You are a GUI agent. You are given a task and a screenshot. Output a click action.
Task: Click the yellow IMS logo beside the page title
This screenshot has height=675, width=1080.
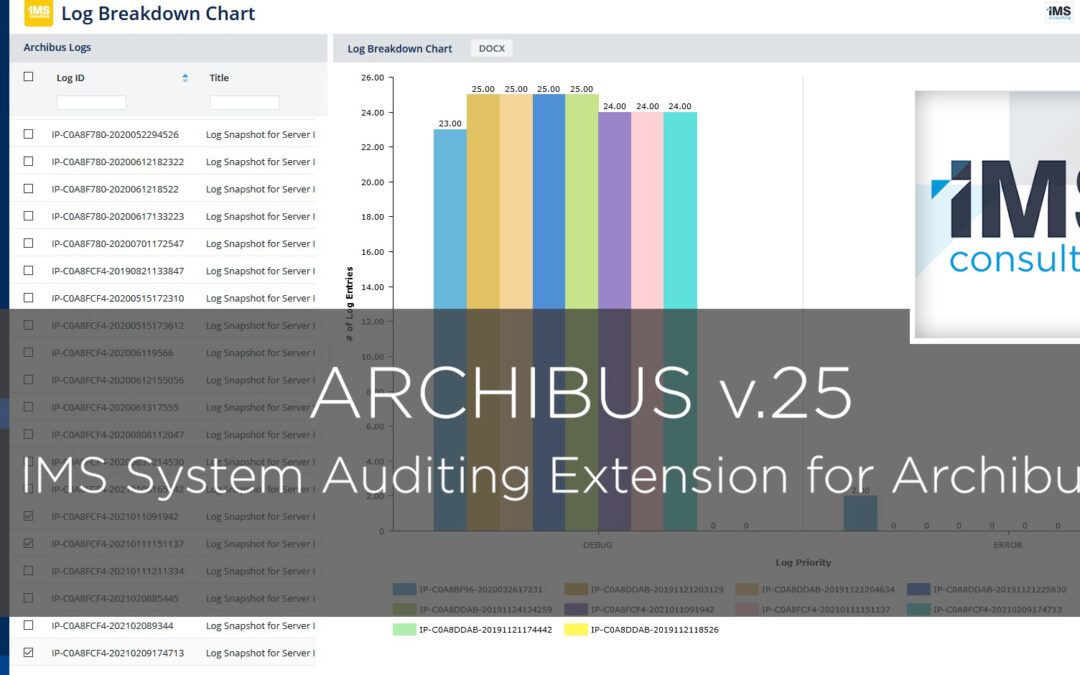39,12
